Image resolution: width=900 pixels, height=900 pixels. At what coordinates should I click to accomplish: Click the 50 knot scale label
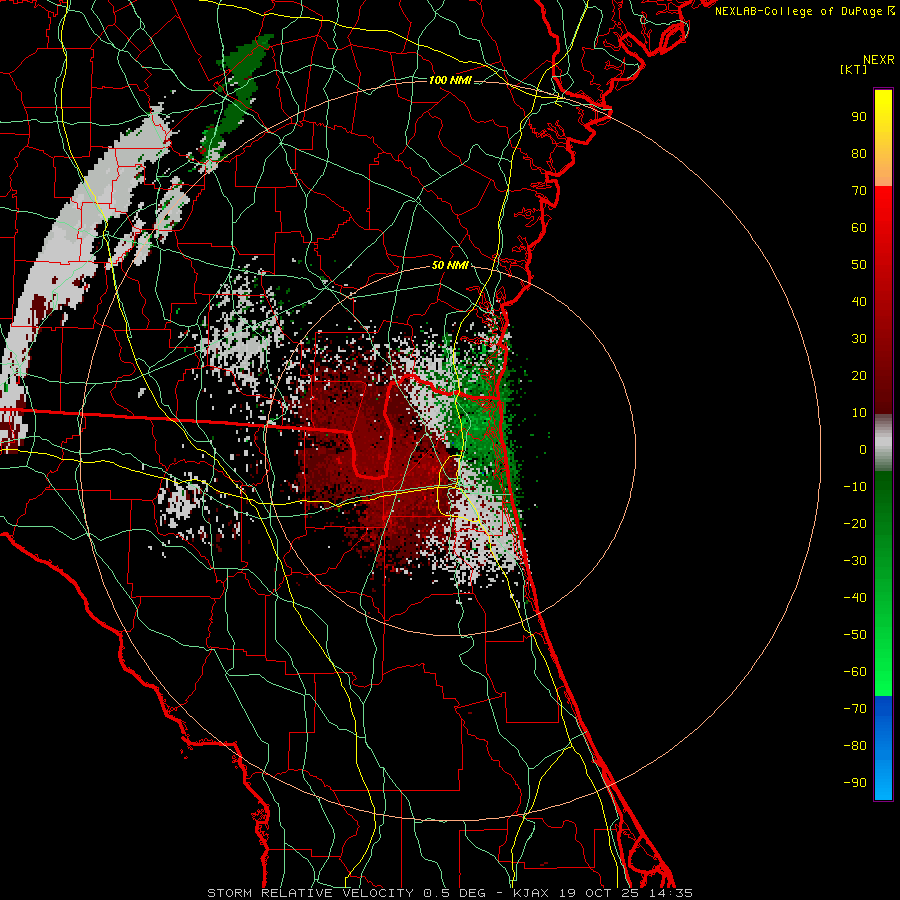tap(859, 265)
